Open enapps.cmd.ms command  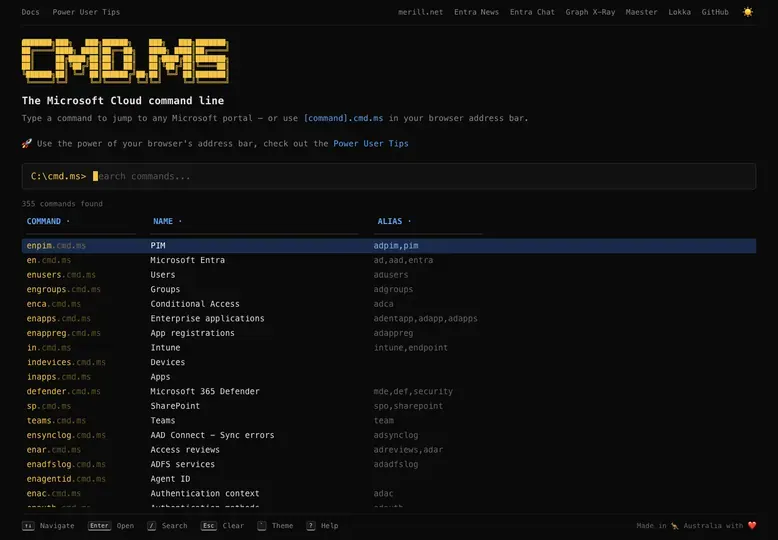coord(59,319)
